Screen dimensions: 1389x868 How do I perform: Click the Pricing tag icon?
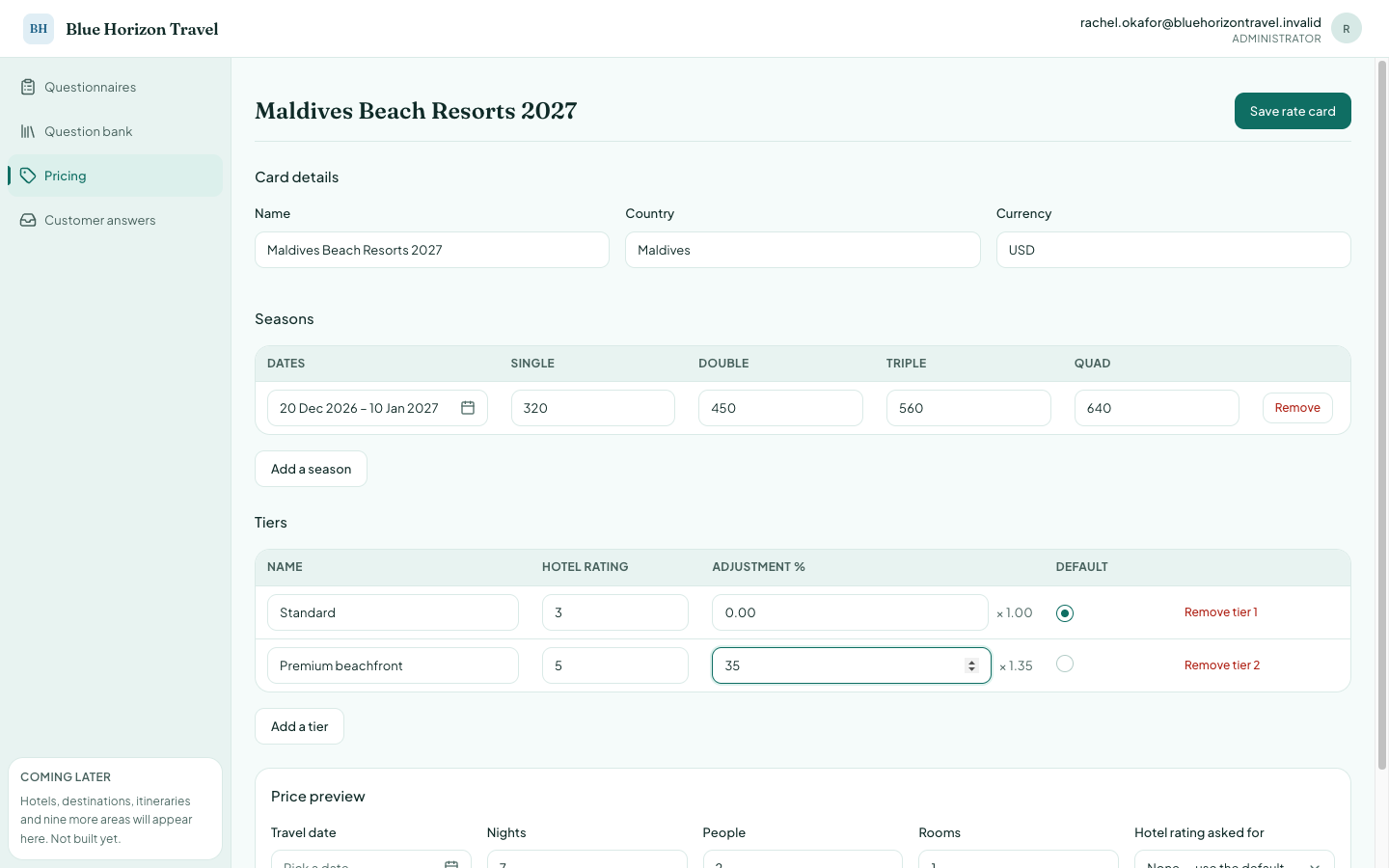[x=28, y=176]
